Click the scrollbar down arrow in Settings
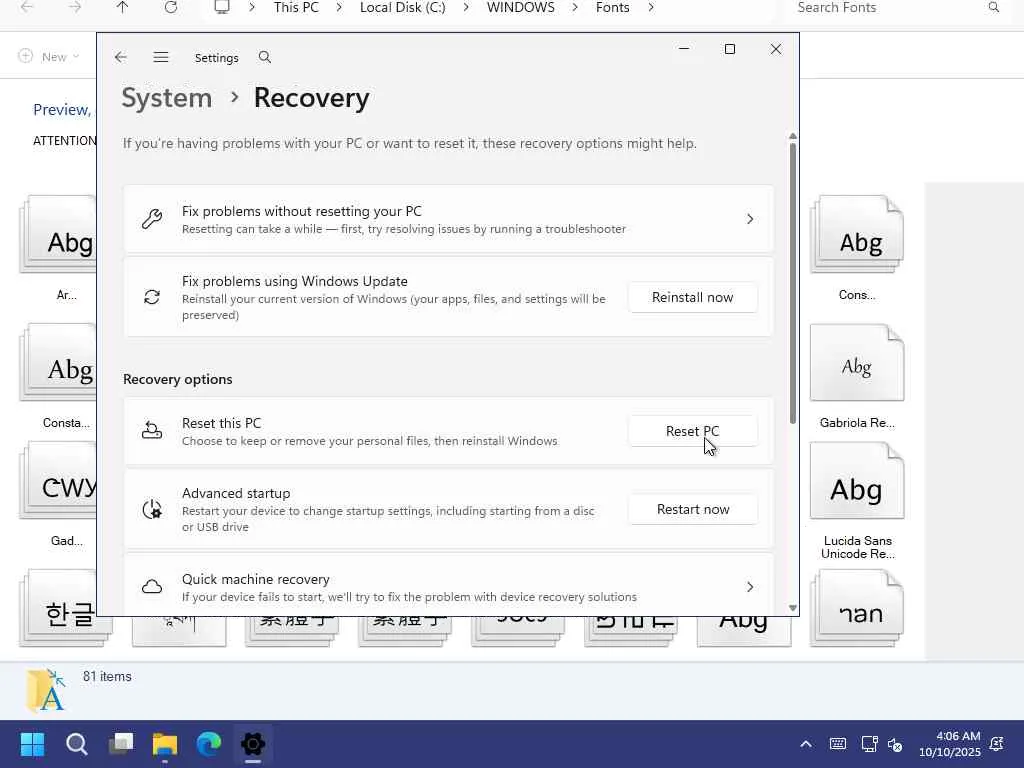Image resolution: width=1024 pixels, height=768 pixels. tap(793, 608)
